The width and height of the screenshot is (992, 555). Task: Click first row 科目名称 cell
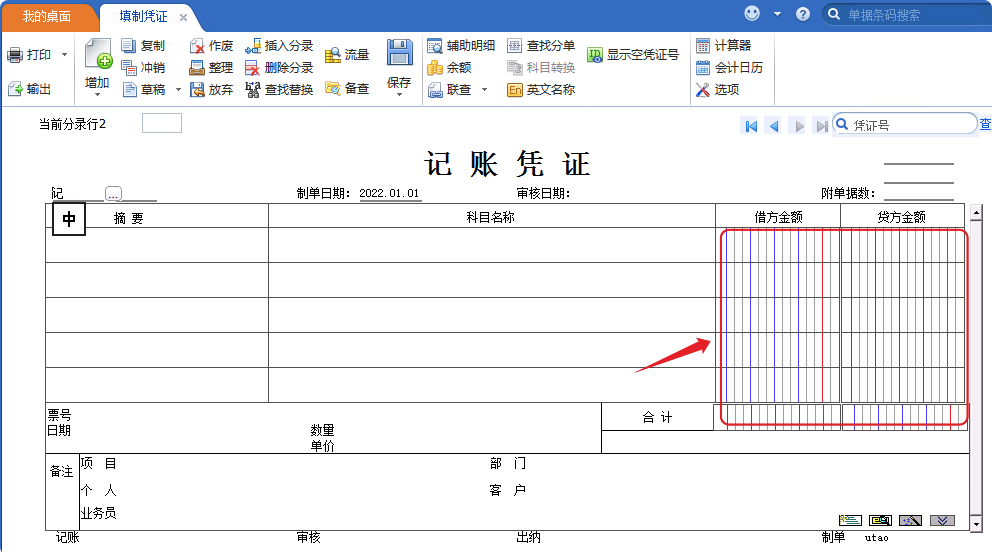(x=492, y=245)
